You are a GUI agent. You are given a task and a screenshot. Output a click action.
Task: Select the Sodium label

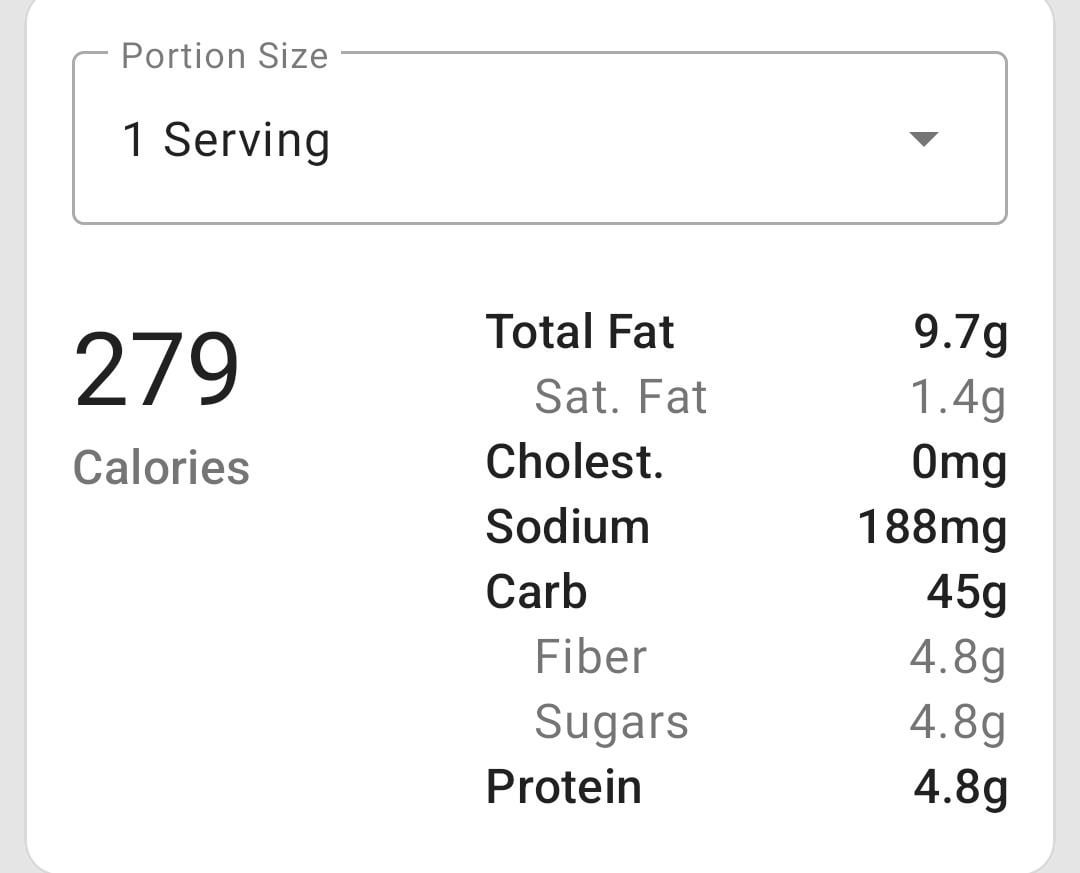567,527
